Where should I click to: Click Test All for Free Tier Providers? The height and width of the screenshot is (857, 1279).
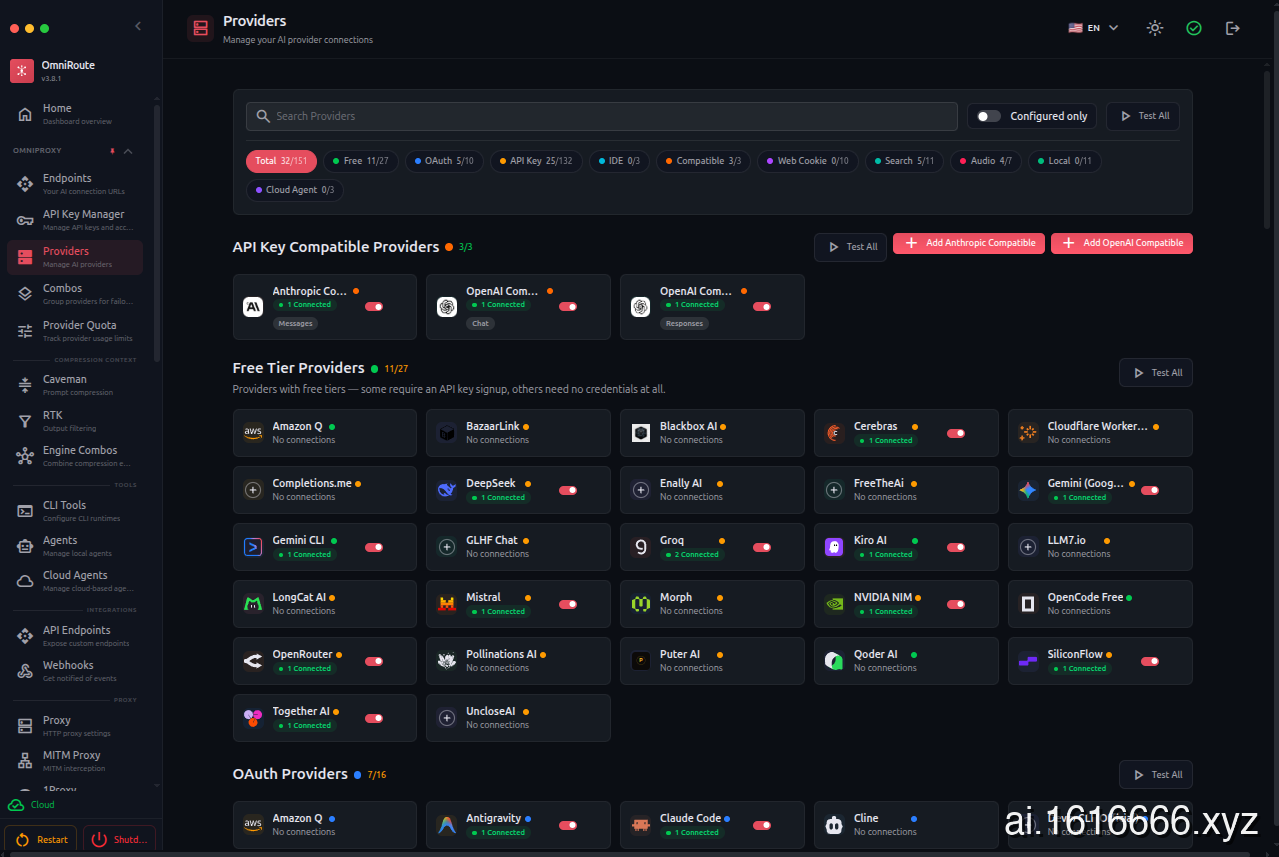pyautogui.click(x=1156, y=373)
